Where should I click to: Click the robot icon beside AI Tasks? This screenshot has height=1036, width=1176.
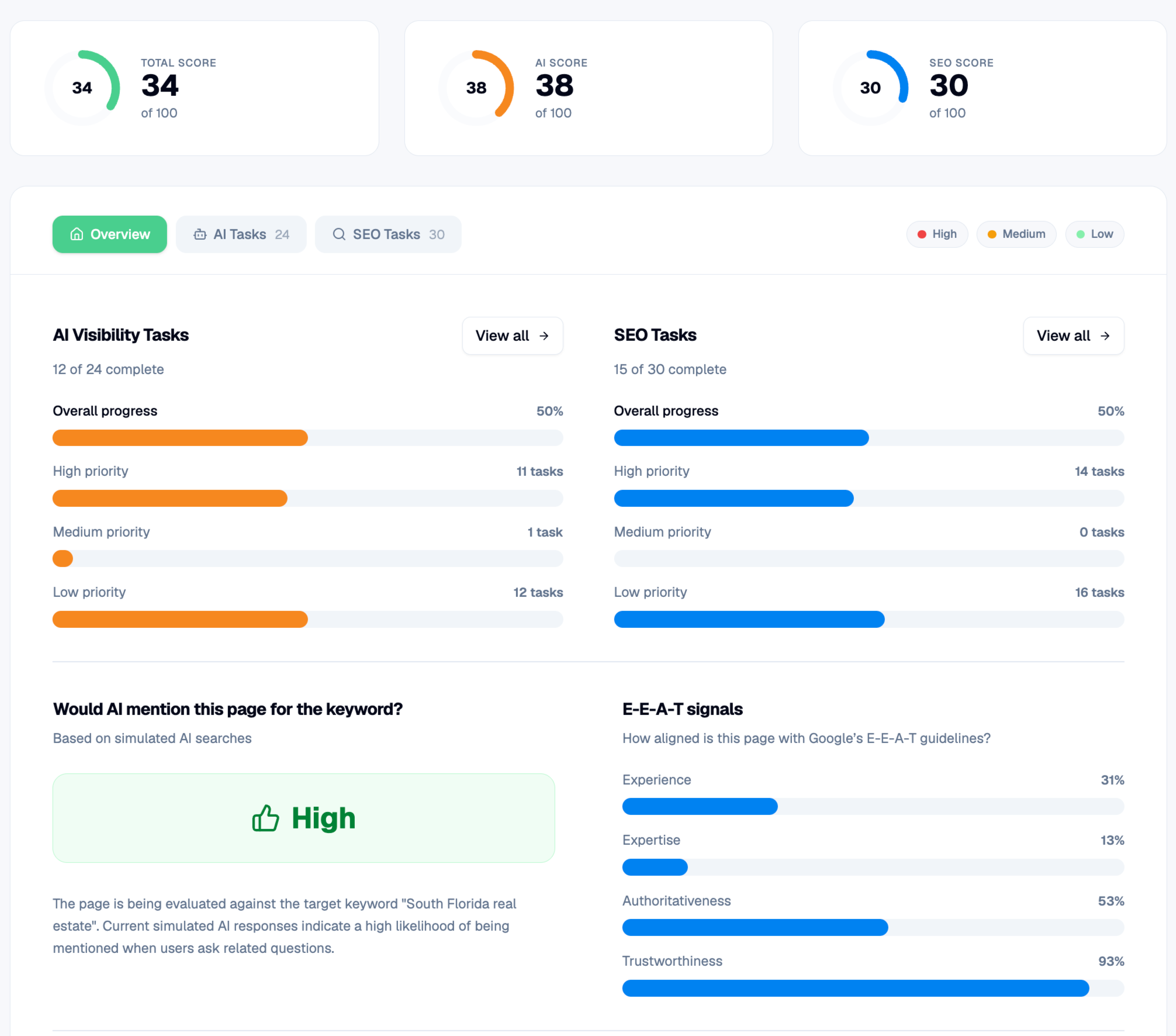(200, 234)
